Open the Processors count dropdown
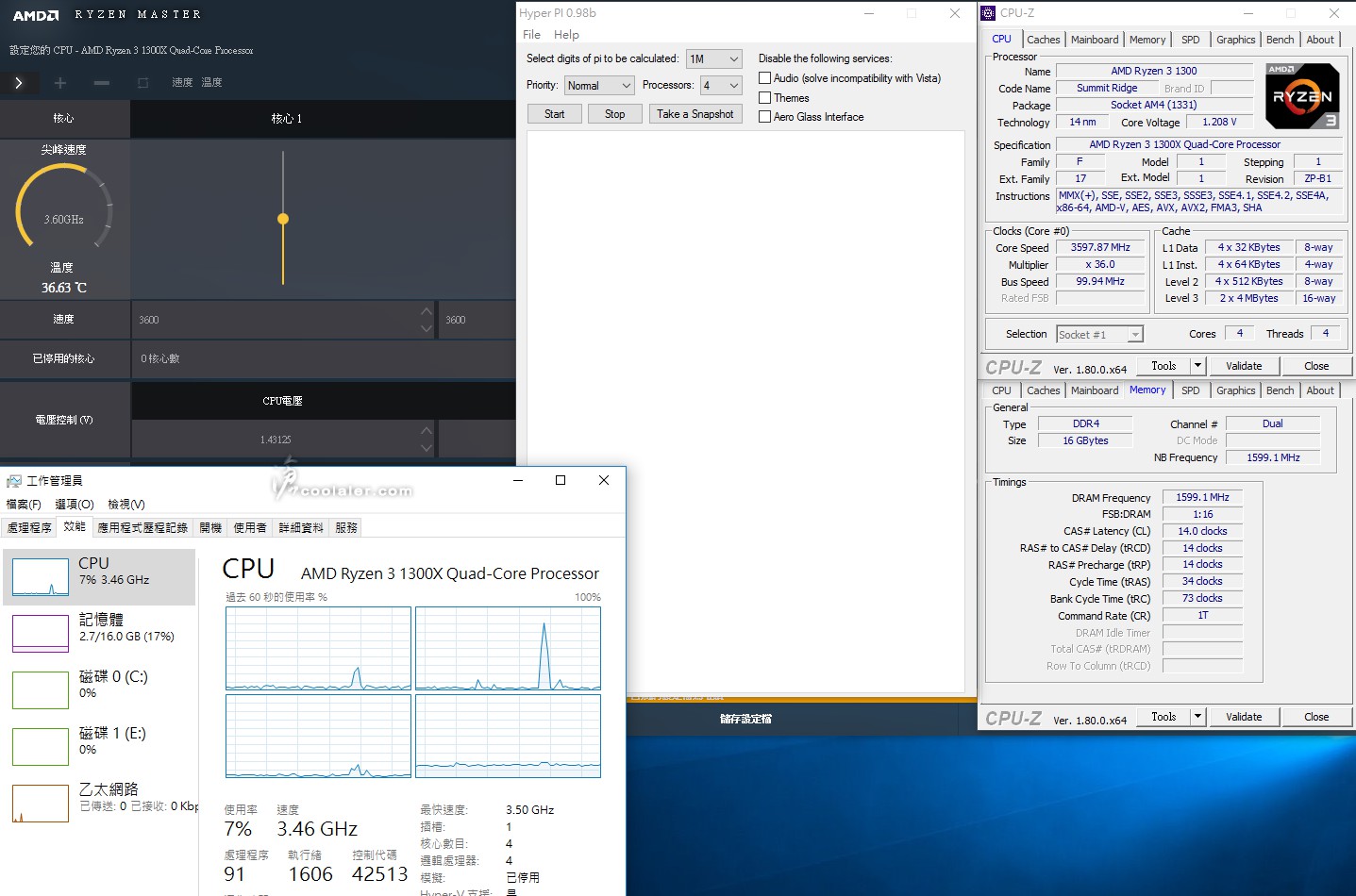This screenshot has height=896, width=1356. 721,86
